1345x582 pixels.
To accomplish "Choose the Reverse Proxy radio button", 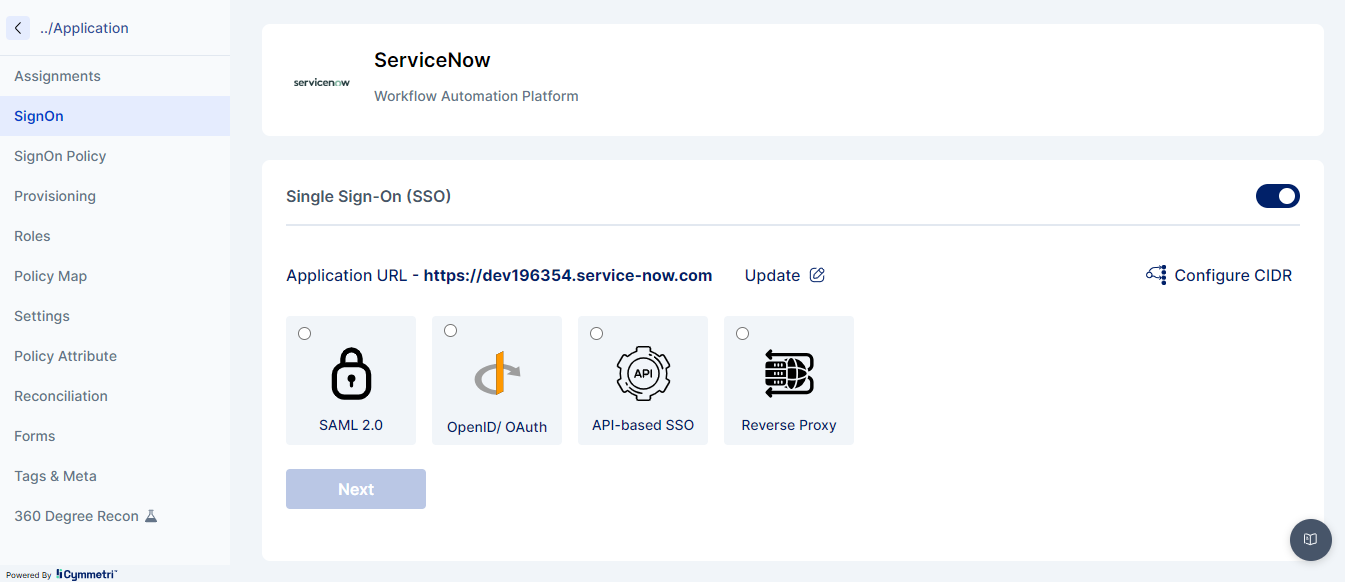I will click(742, 333).
